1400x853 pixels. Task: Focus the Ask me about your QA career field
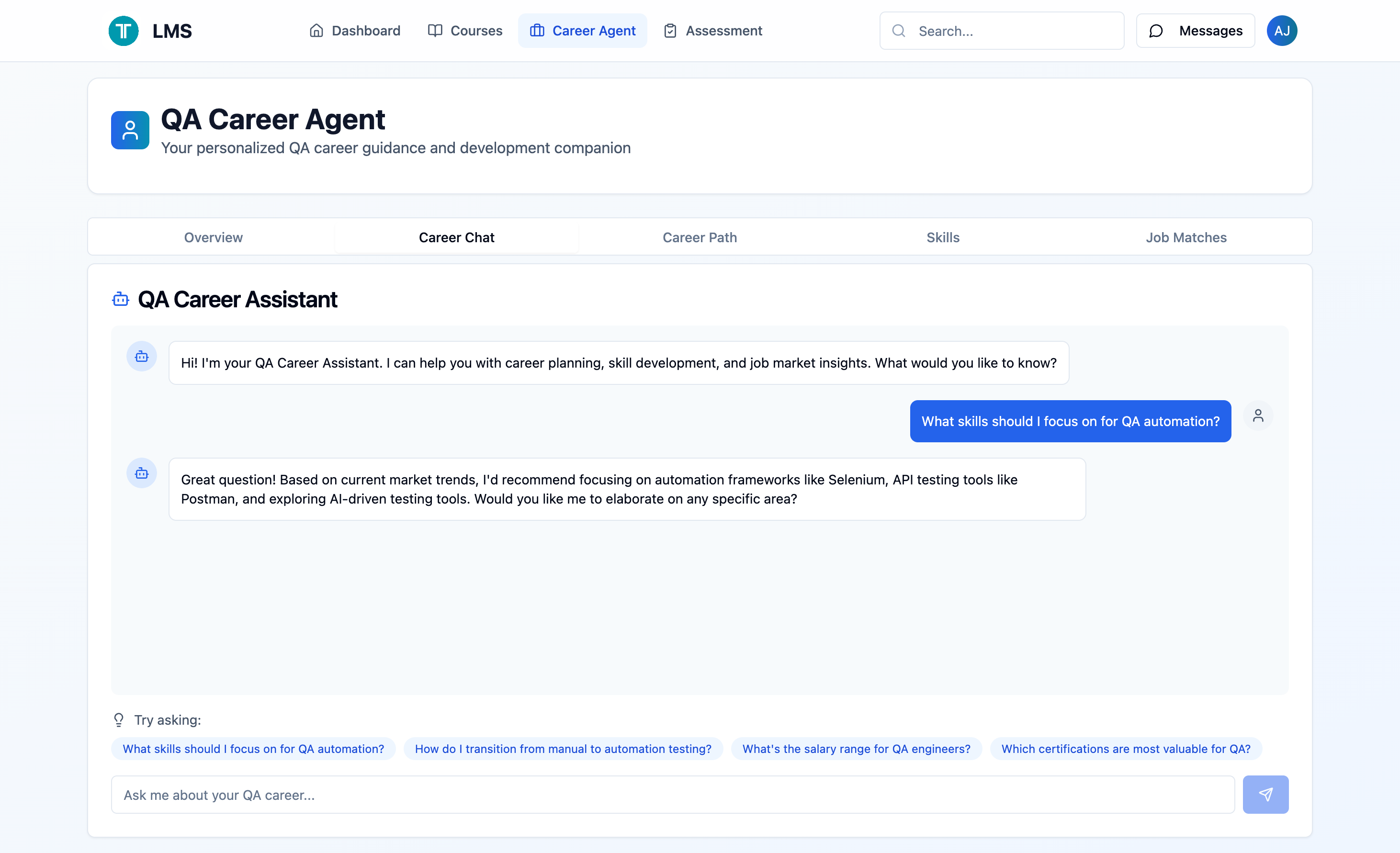pos(673,795)
